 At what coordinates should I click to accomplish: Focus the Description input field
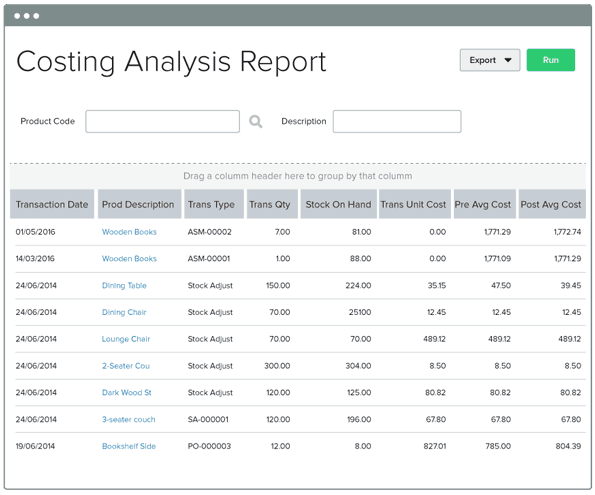tap(397, 121)
